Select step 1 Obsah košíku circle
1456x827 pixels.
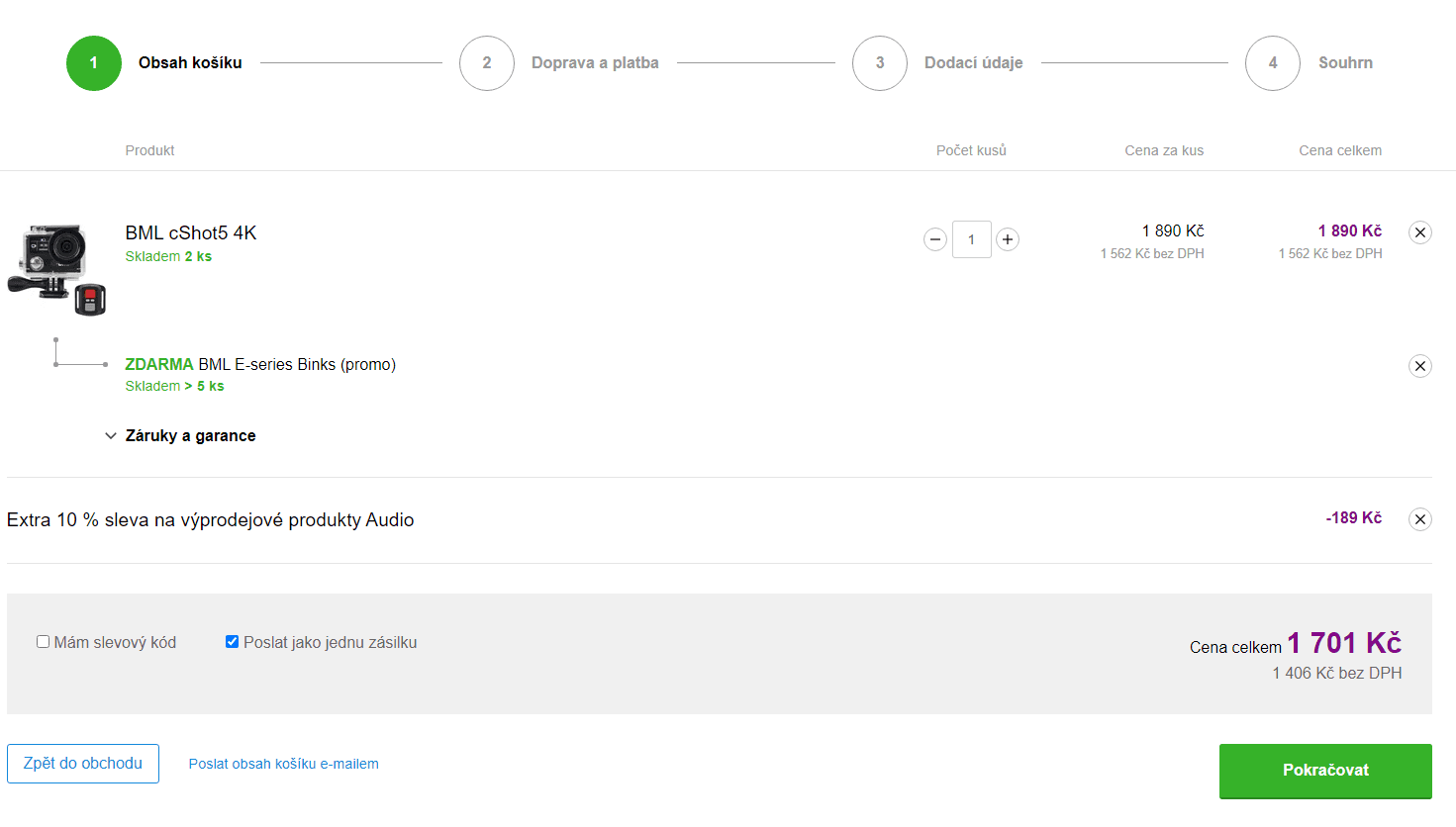(94, 63)
